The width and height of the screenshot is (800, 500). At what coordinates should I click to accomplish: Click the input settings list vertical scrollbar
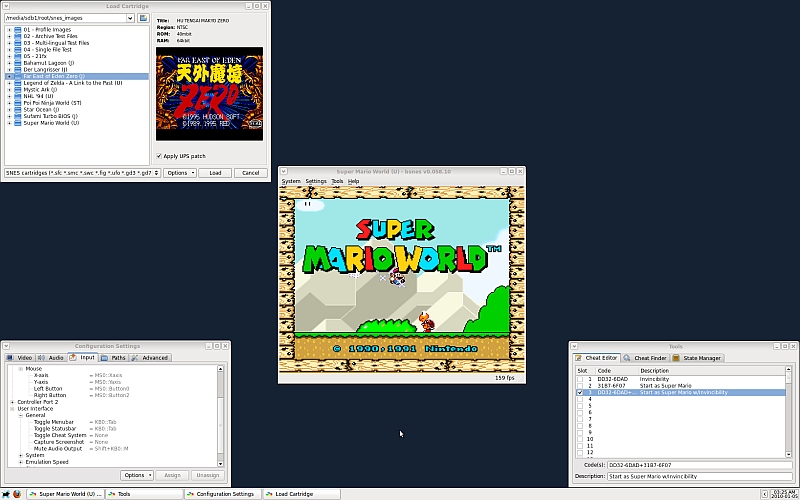224,415
